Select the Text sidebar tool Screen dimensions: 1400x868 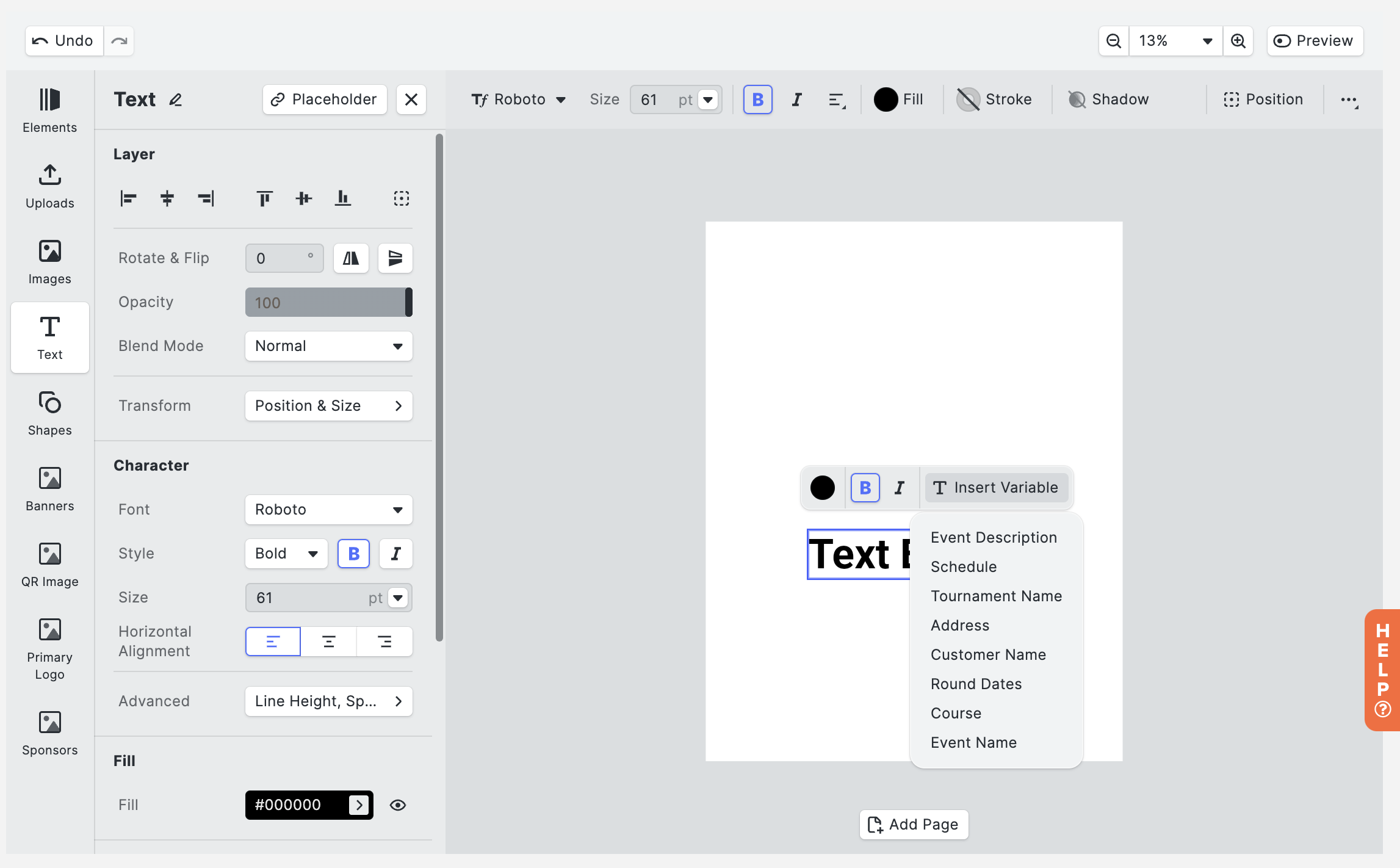(x=49, y=337)
